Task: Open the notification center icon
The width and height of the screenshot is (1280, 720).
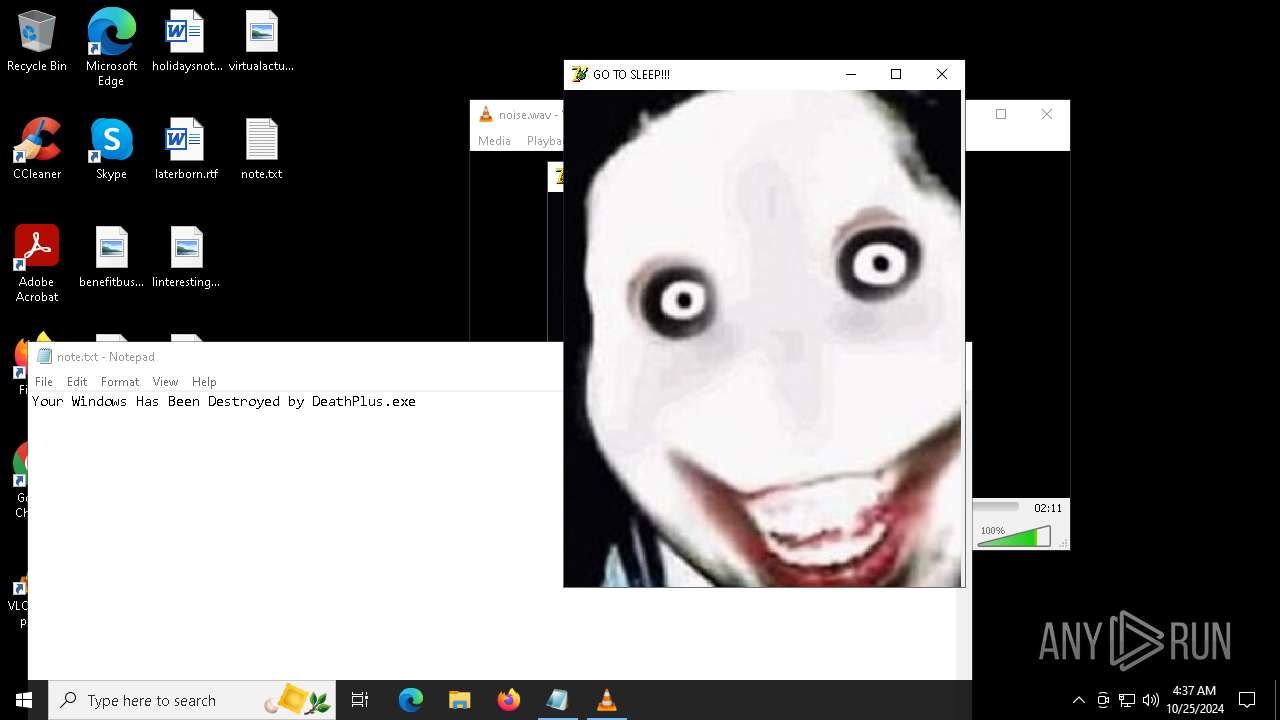Action: click(x=1247, y=700)
